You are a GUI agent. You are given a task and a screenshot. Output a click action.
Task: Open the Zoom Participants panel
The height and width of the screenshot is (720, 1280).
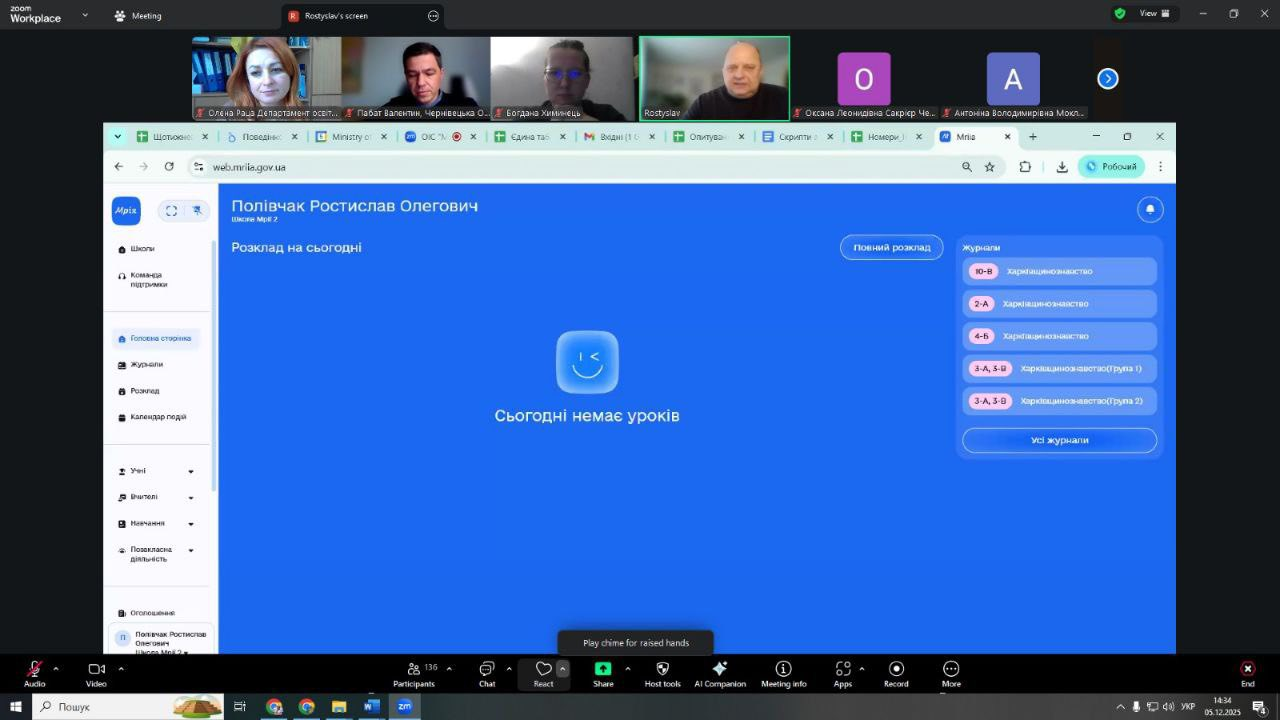(x=413, y=674)
